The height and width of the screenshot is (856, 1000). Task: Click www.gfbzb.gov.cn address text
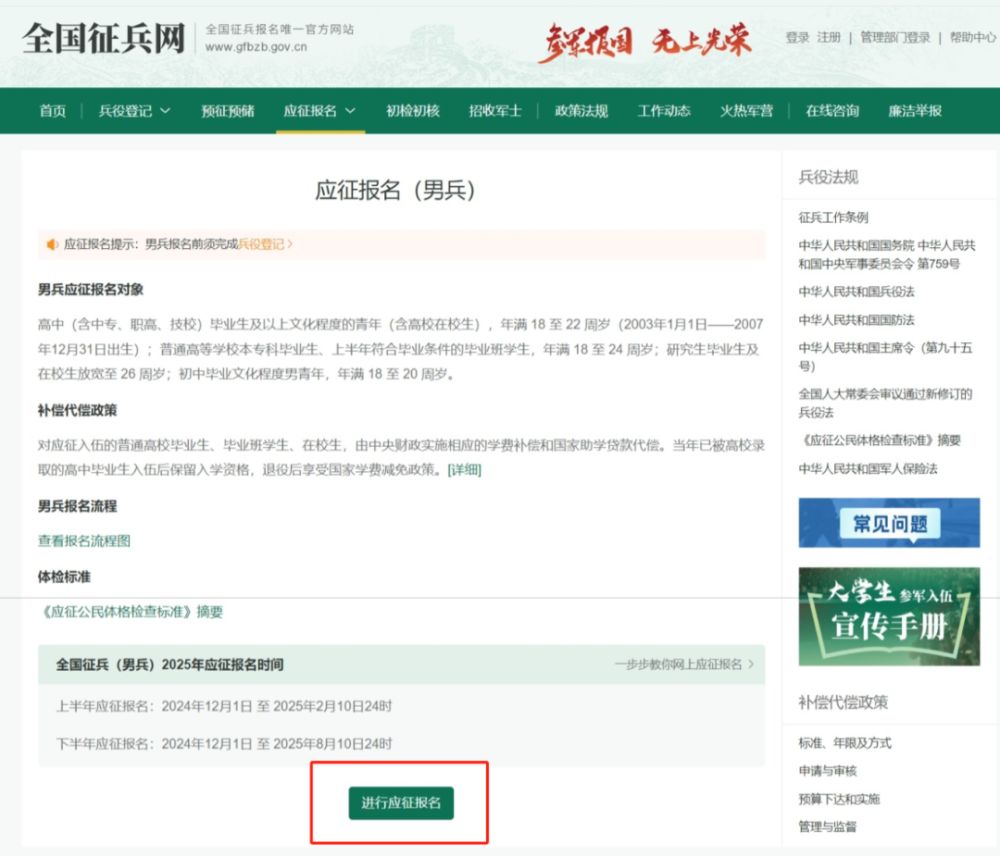256,47
